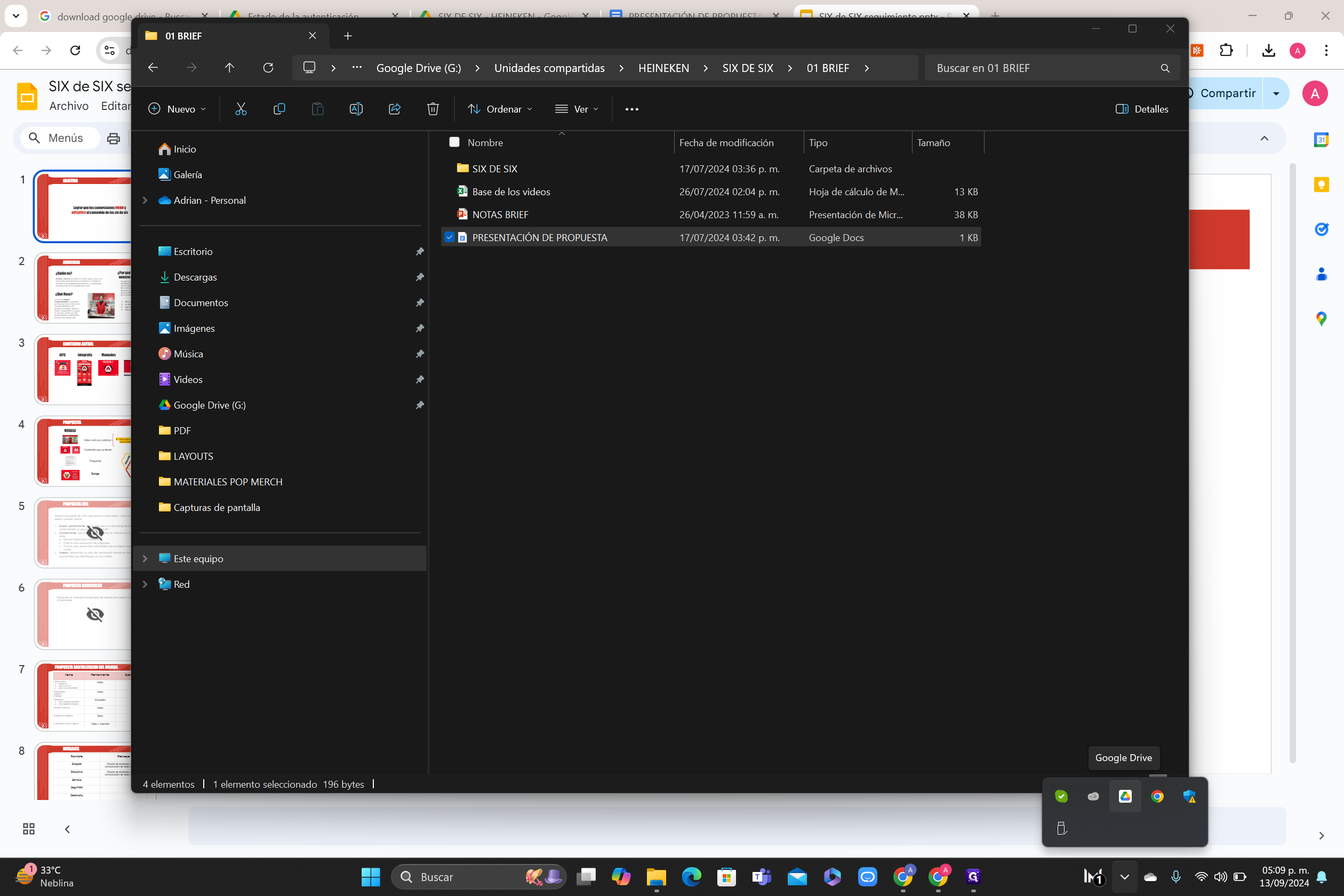This screenshot has height=896, width=1344.
Task: Unpin Imágenes using its pin icon
Action: tap(419, 329)
